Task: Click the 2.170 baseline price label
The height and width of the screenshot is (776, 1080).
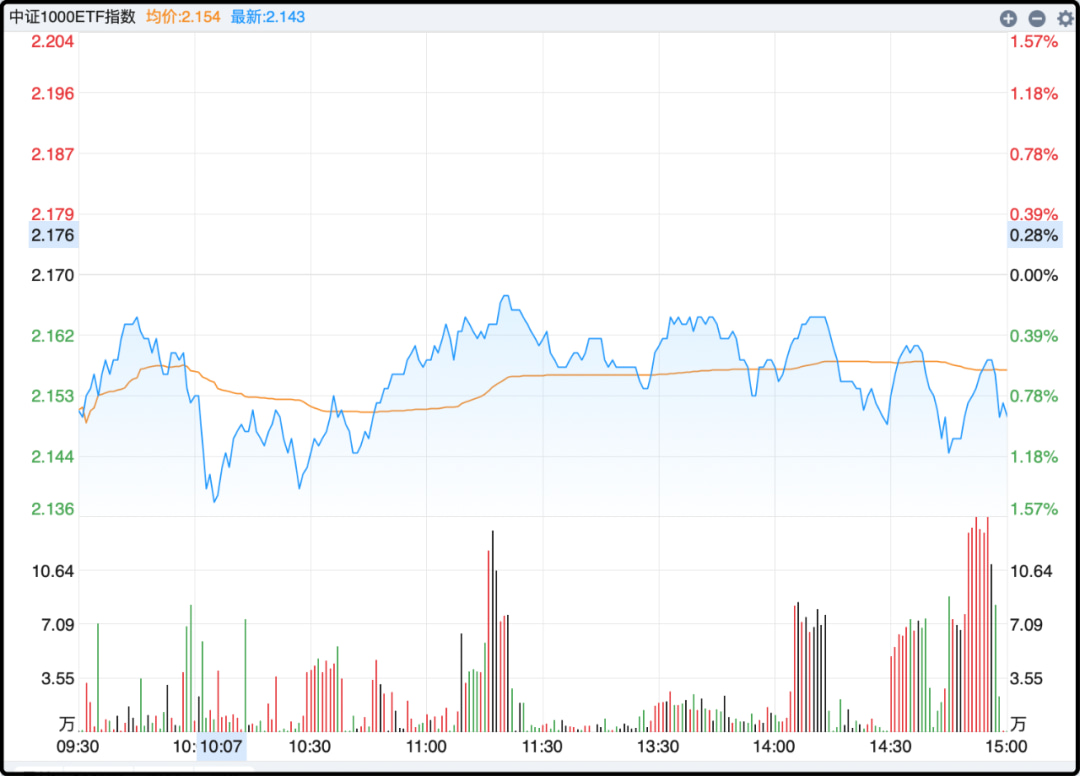Action: (52, 275)
